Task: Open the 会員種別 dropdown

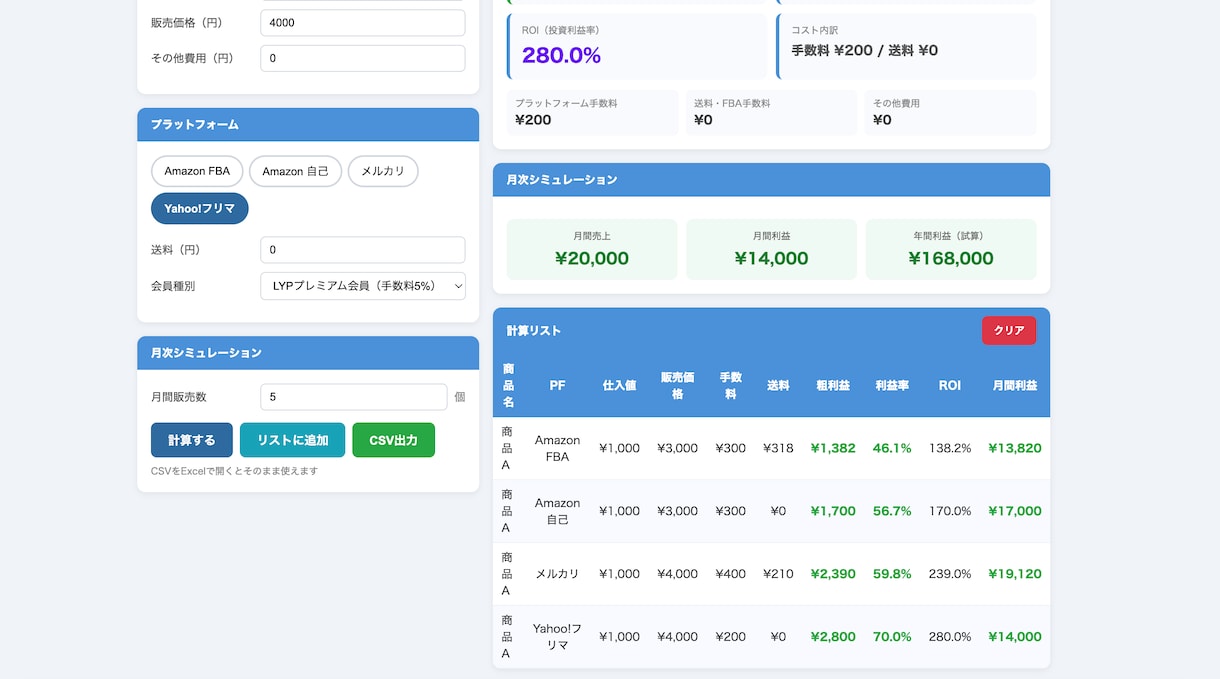Action: point(363,286)
